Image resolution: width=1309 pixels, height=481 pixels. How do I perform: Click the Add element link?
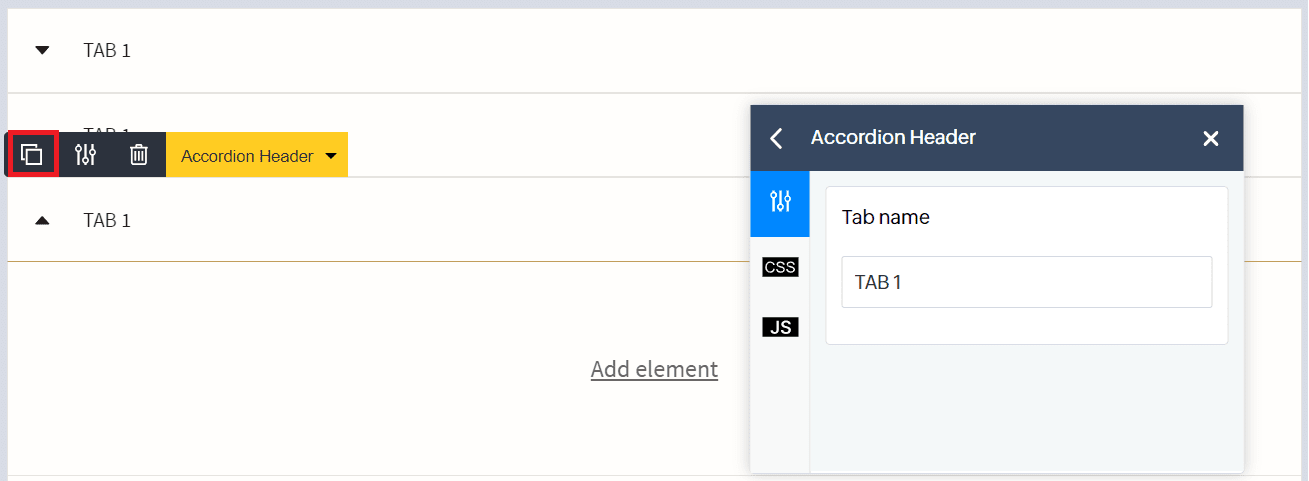(x=654, y=369)
